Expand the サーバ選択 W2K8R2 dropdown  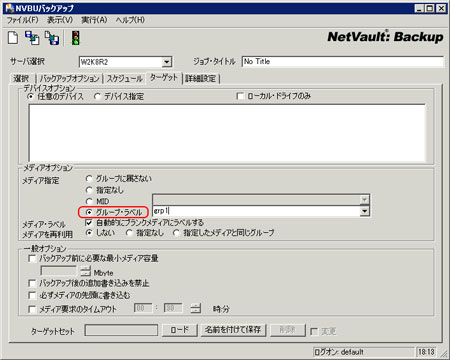166,62
